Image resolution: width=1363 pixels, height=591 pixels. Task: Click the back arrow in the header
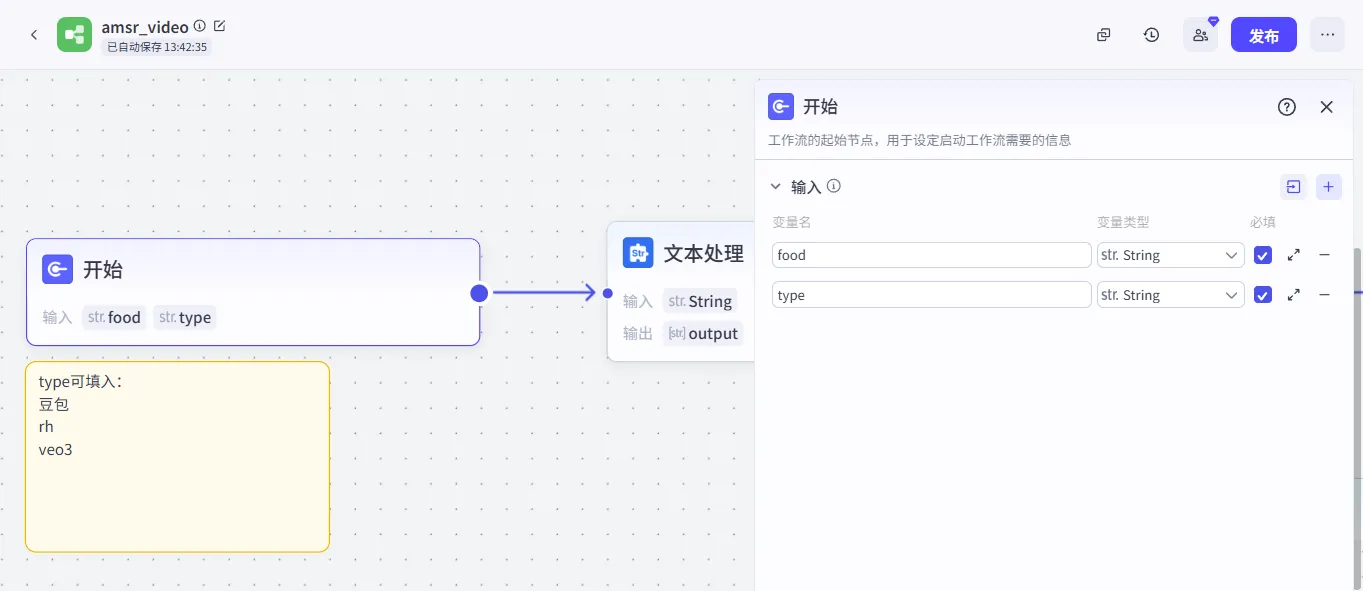[34, 35]
